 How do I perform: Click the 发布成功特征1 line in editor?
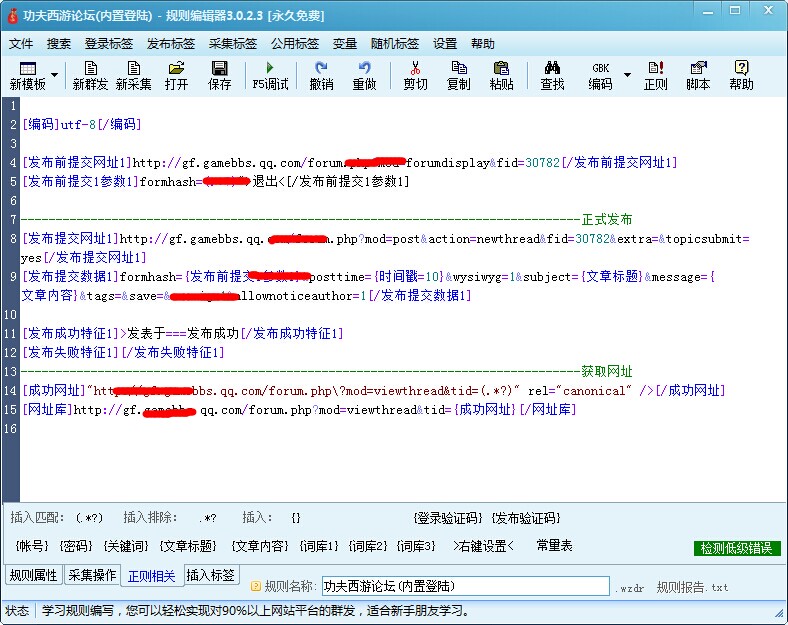[182, 334]
